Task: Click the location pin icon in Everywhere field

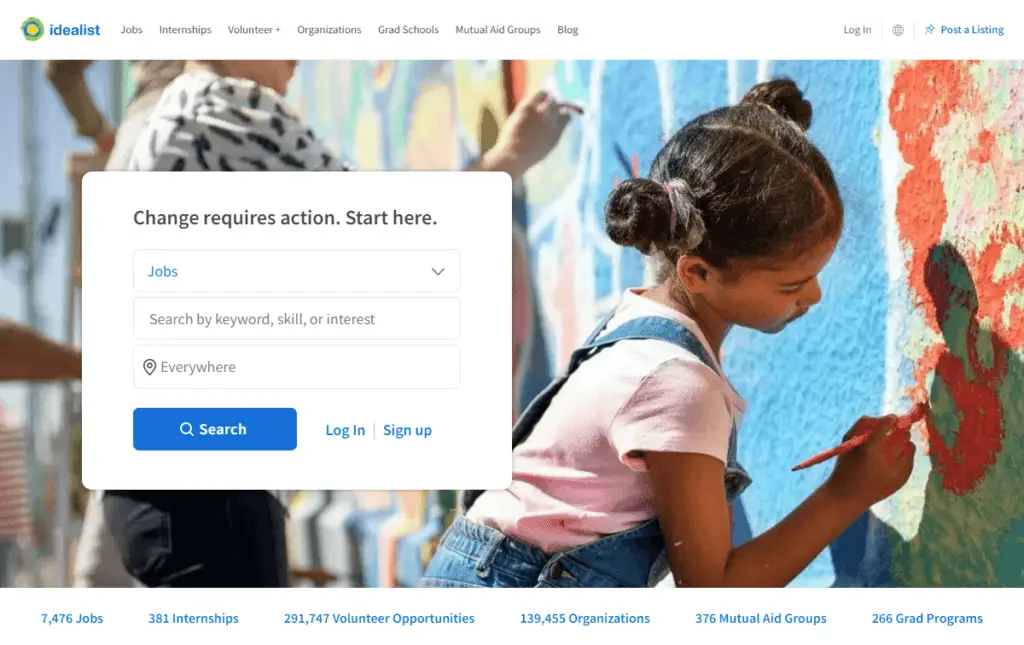Action: (150, 367)
